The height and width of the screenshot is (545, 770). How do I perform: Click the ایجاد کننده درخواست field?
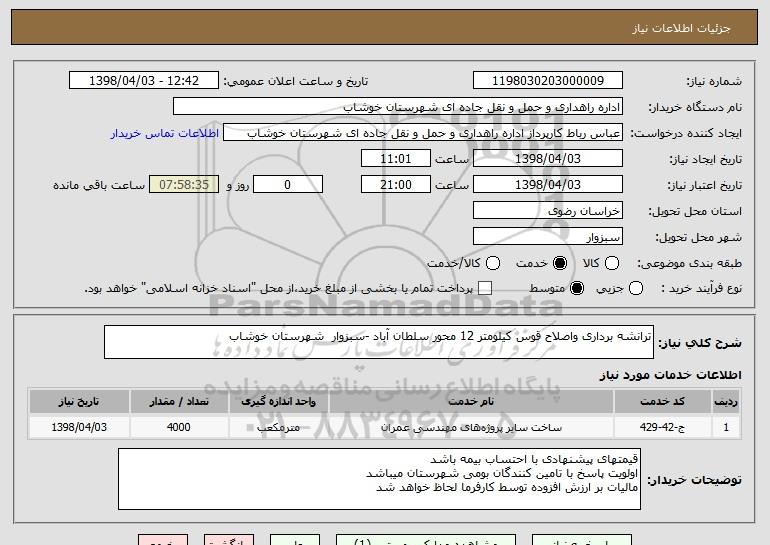423,133
